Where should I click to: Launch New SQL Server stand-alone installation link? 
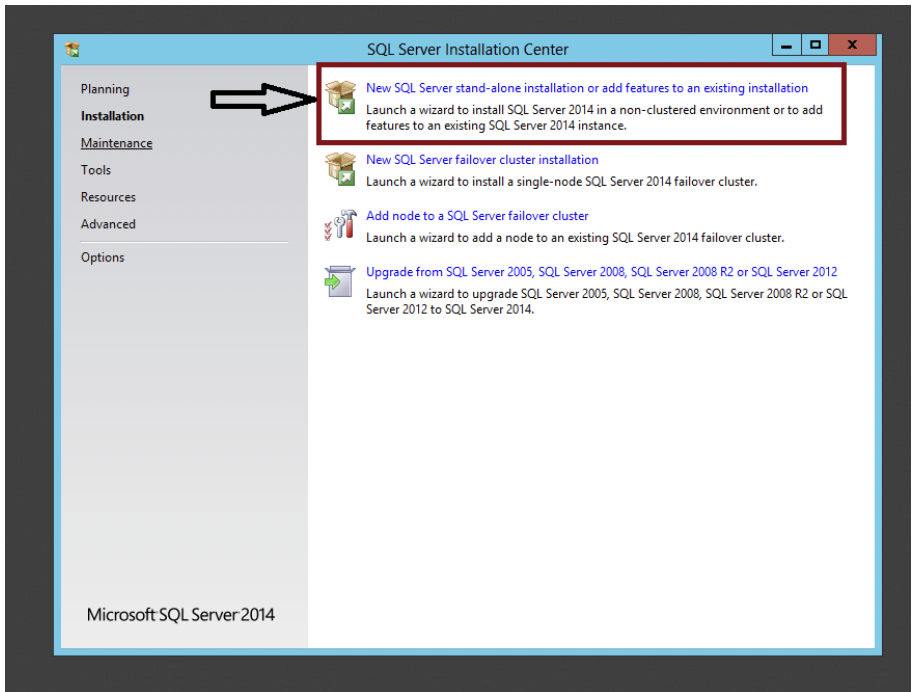[x=587, y=88]
